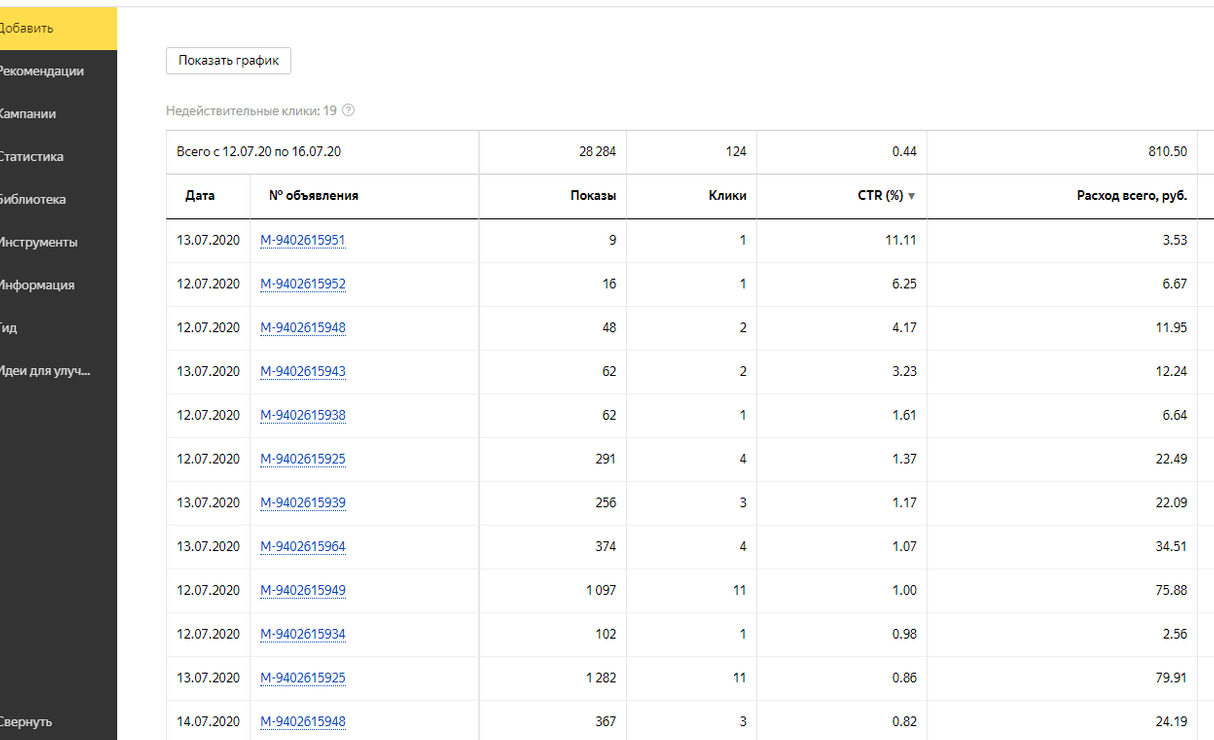
Task: Go to Рекомендации in the sidebar
Action: 42,71
